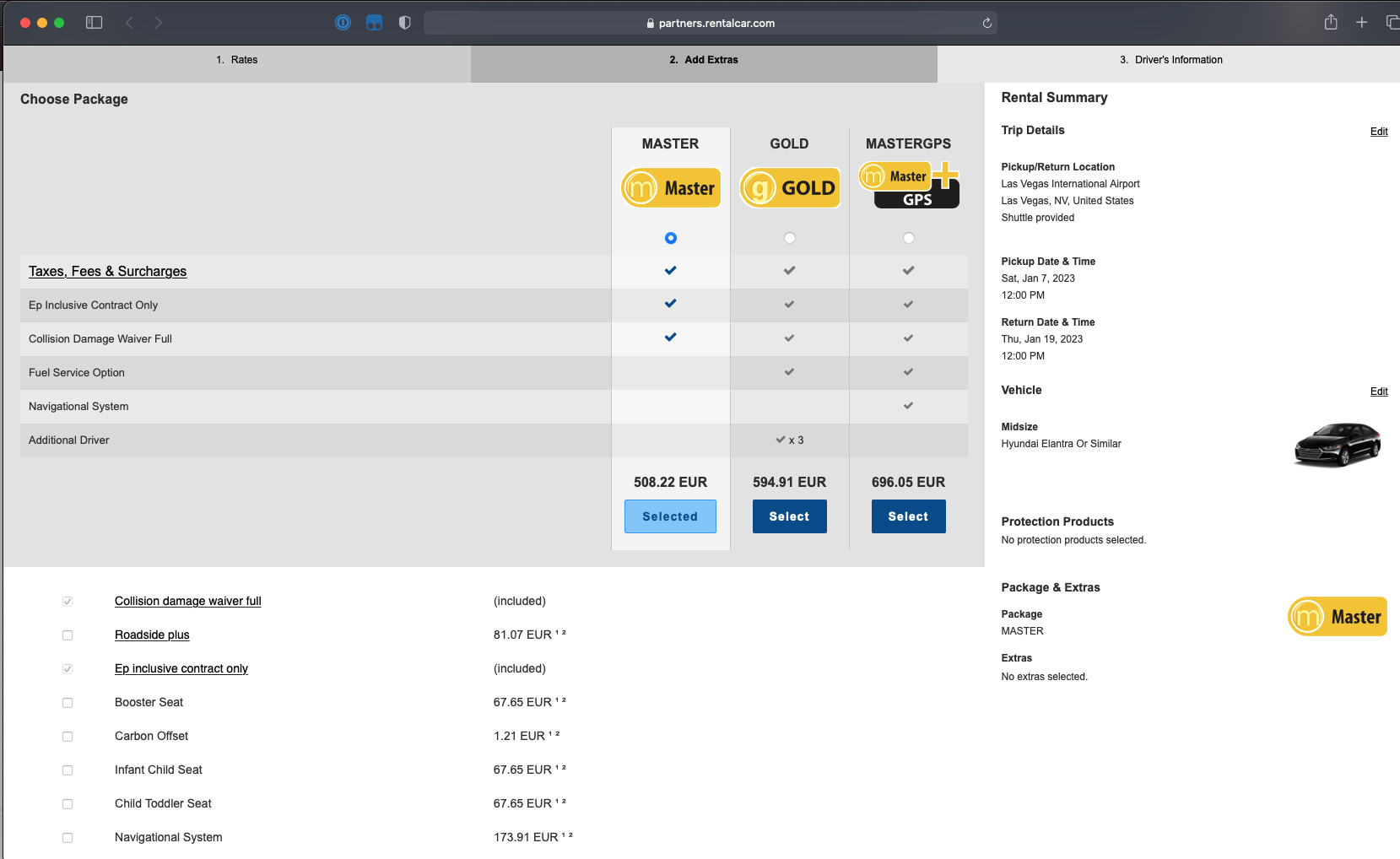Click the GOLD package logo
Viewport: 1400px width, 859px height.
coord(790,187)
